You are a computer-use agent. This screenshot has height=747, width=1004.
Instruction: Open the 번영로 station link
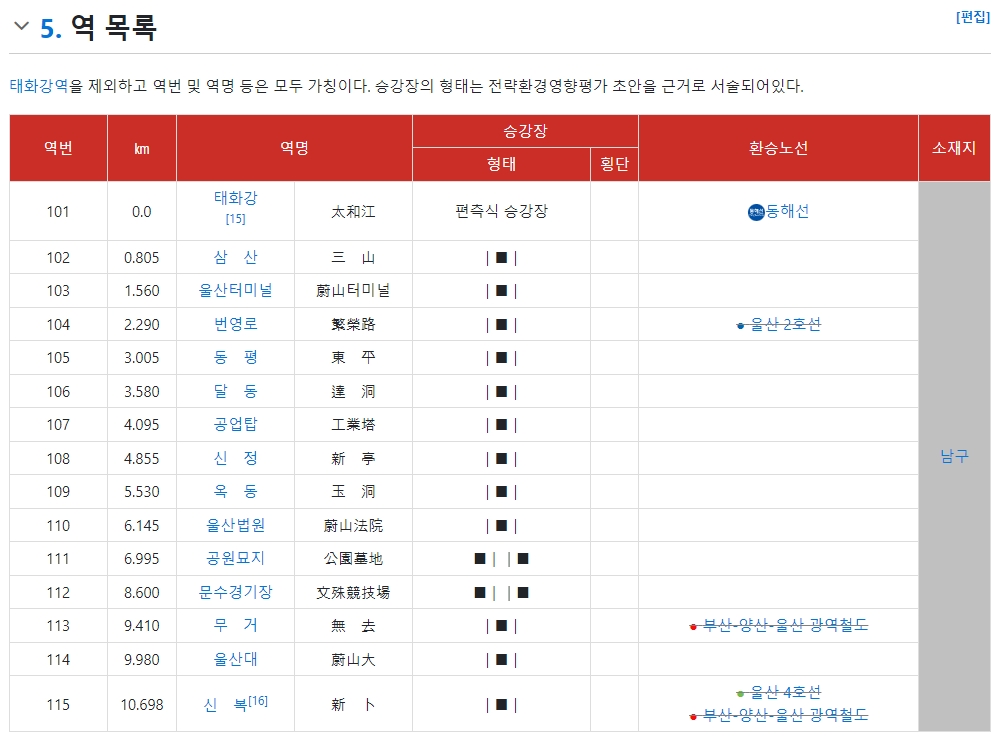[236, 324]
